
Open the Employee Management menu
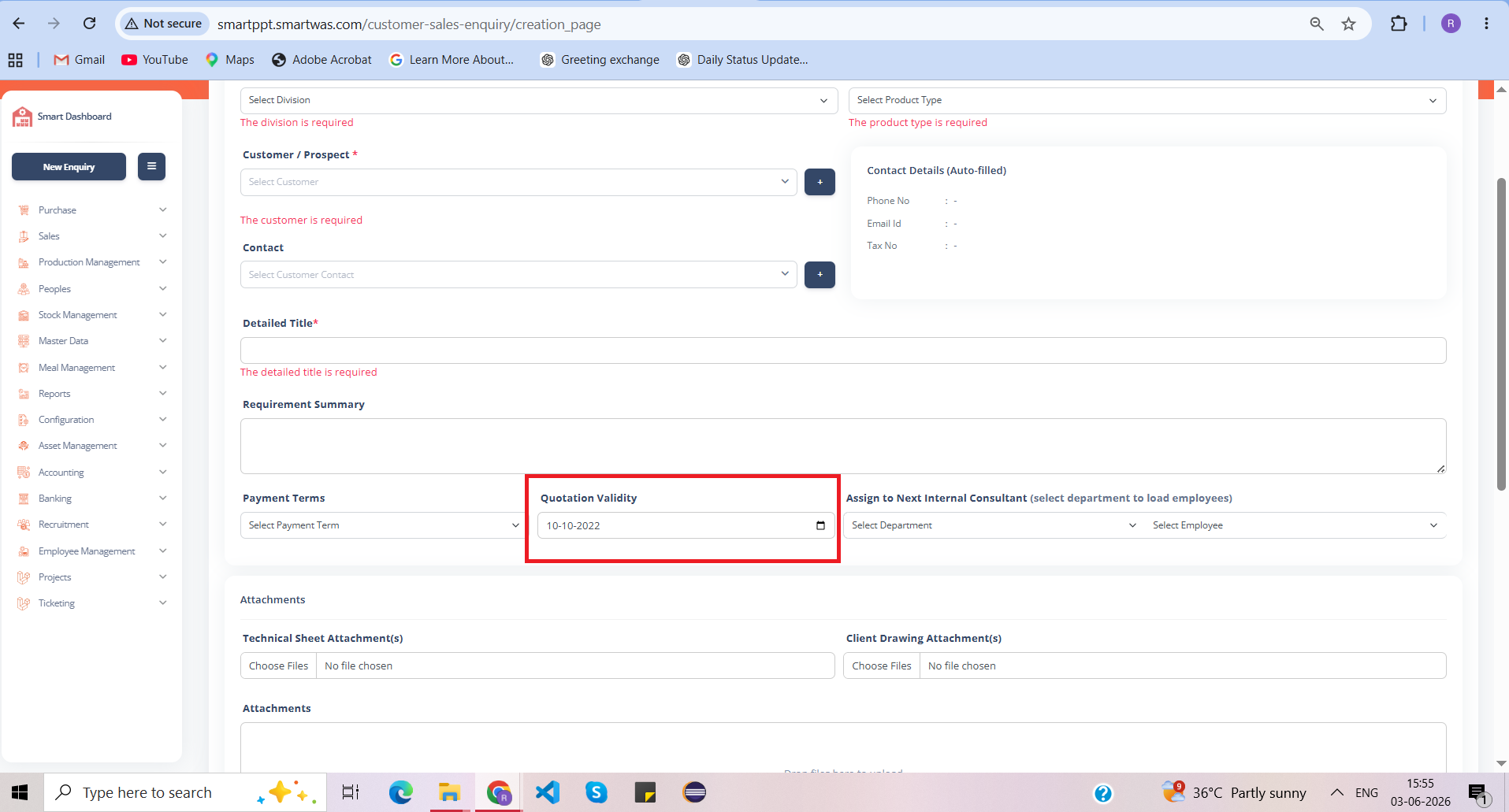click(91, 551)
